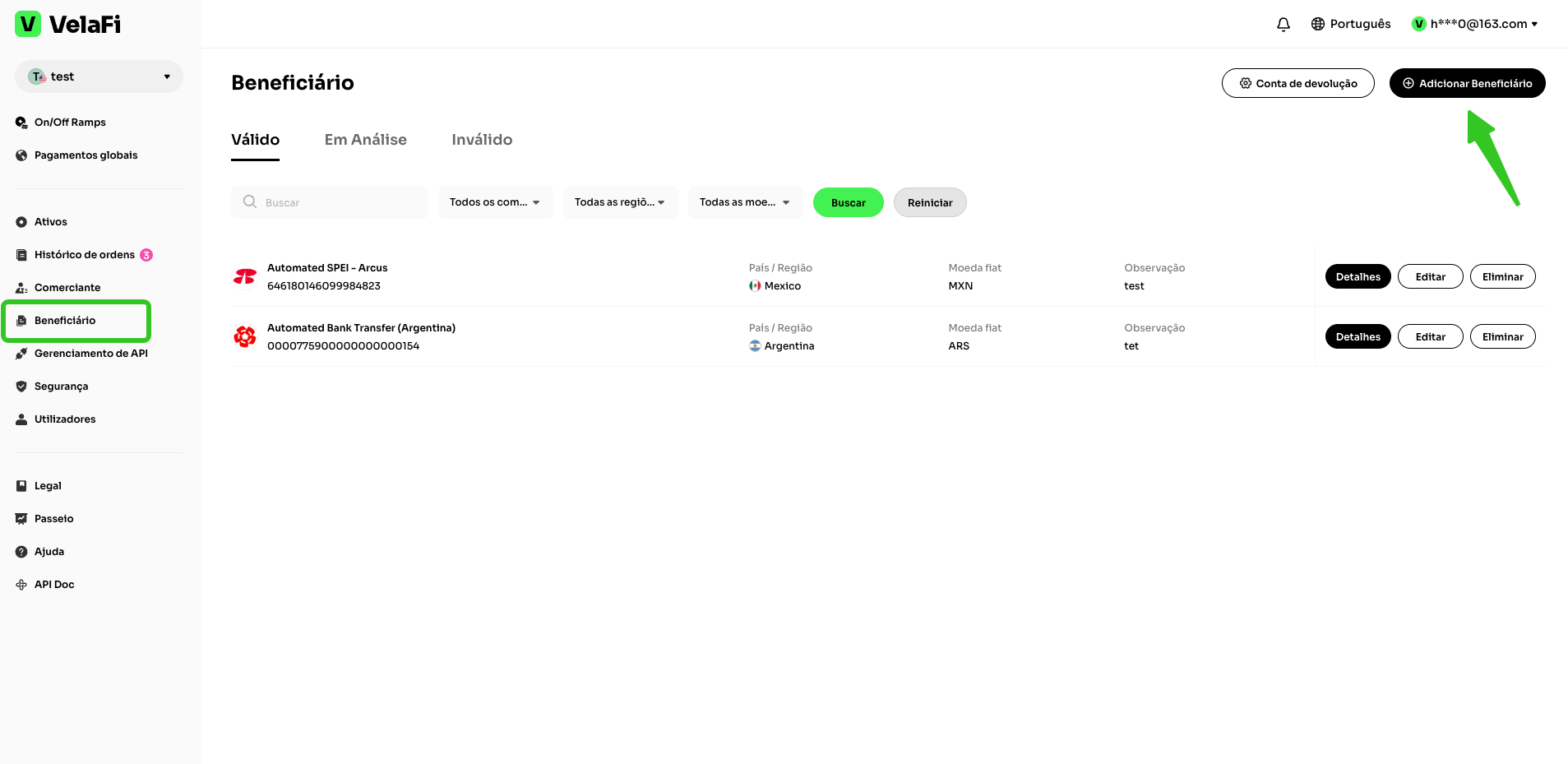The height and width of the screenshot is (764, 1568).
Task: Focus the Buscar search input field
Action: point(337,202)
